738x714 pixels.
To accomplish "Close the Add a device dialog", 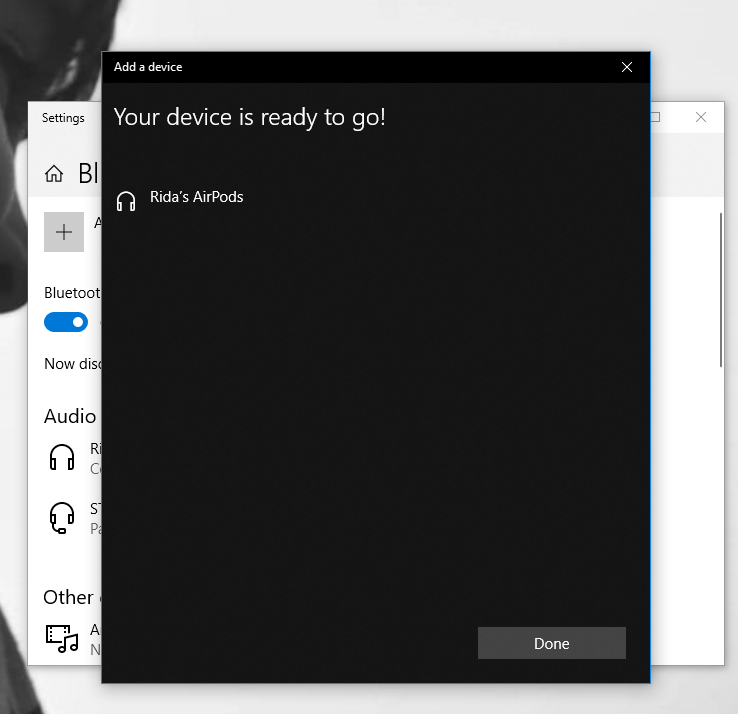I will click(627, 67).
